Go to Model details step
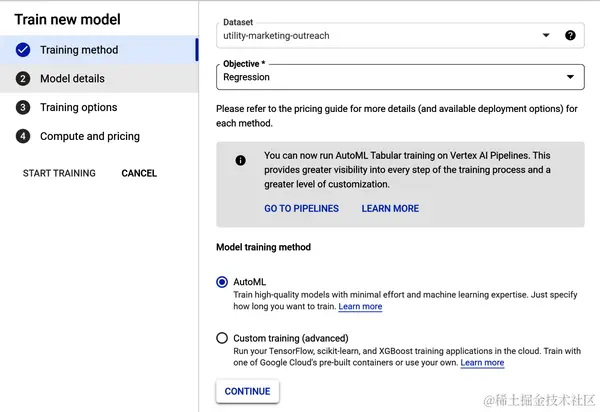 [x=72, y=79]
